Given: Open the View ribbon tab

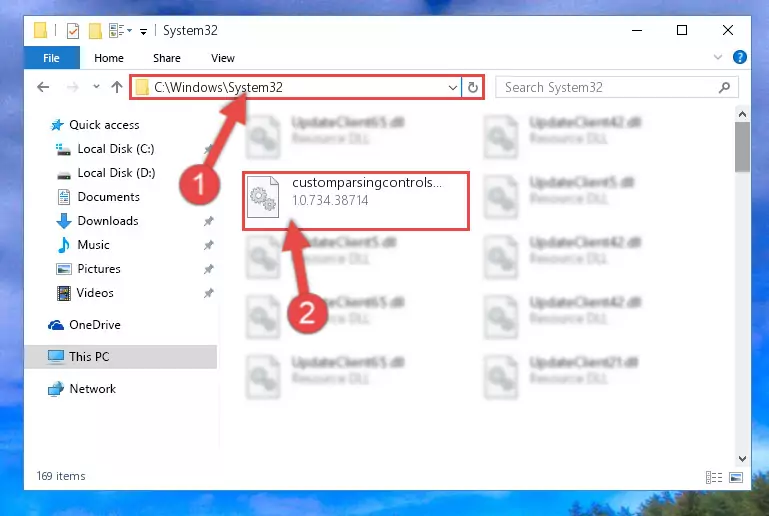Looking at the screenshot, I should [x=223, y=58].
